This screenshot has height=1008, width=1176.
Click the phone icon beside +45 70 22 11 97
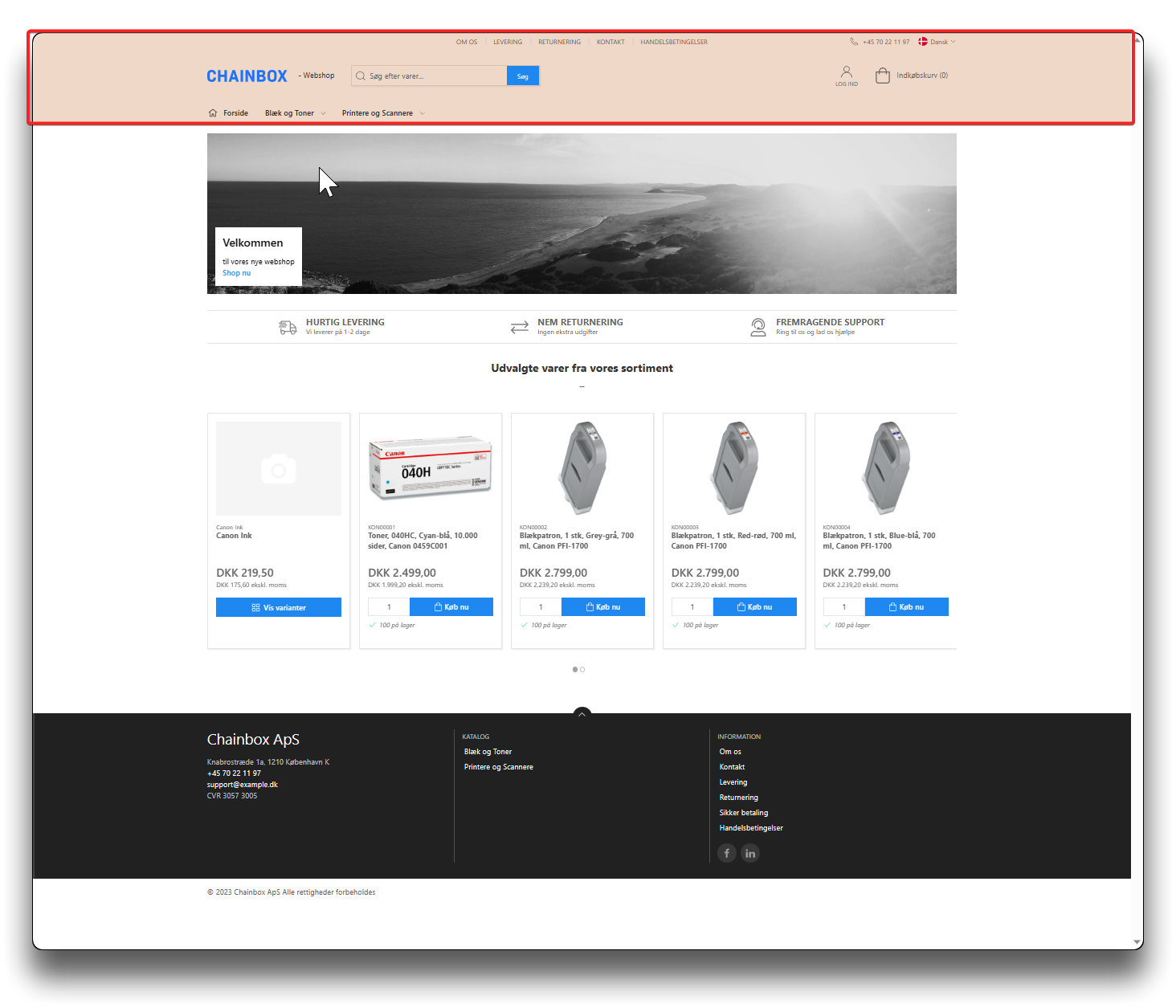coord(854,42)
